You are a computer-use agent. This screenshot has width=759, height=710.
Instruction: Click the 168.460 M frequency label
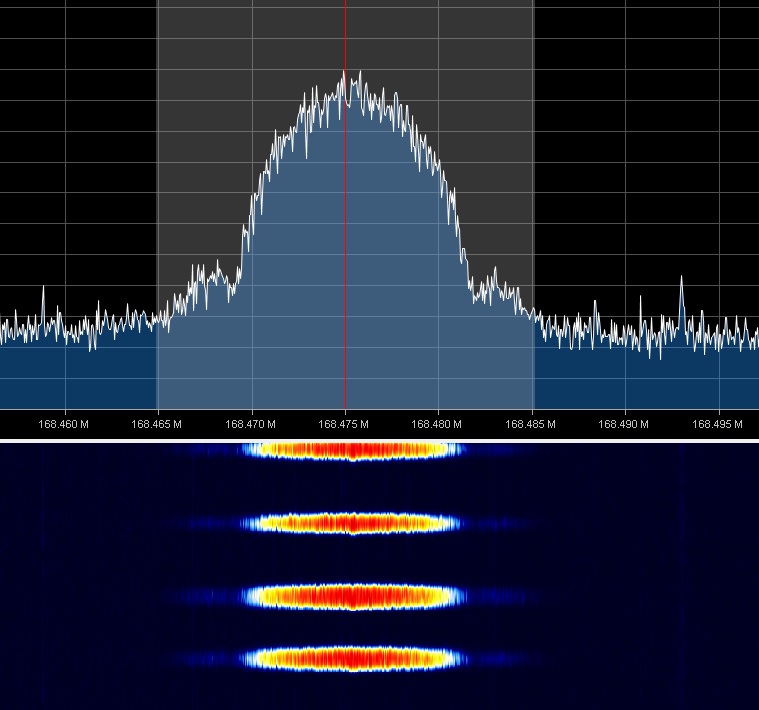[x=63, y=424]
